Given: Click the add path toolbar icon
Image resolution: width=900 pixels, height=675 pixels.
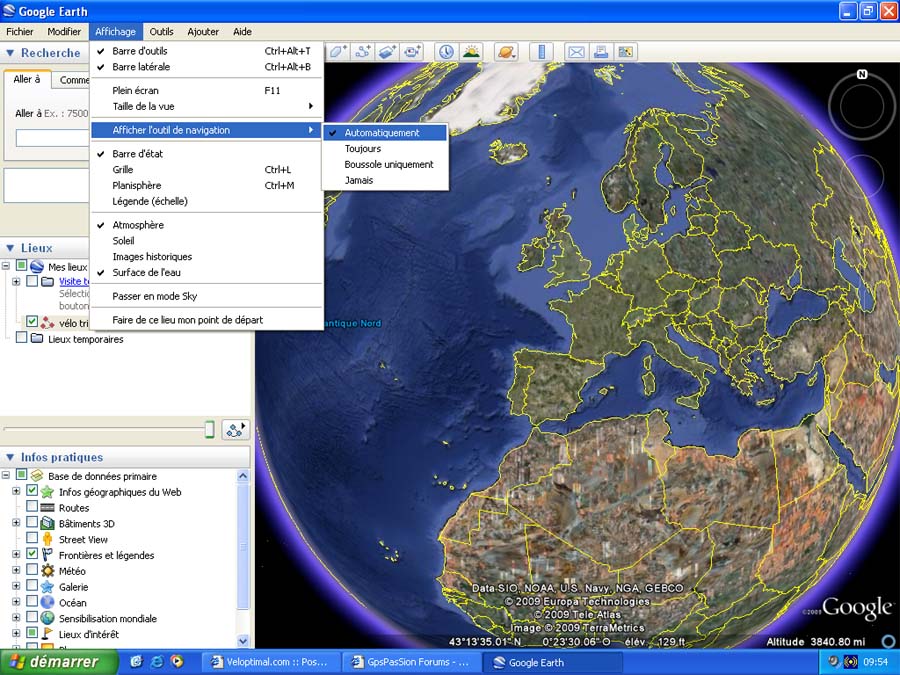Looking at the screenshot, I should pyautogui.click(x=364, y=52).
